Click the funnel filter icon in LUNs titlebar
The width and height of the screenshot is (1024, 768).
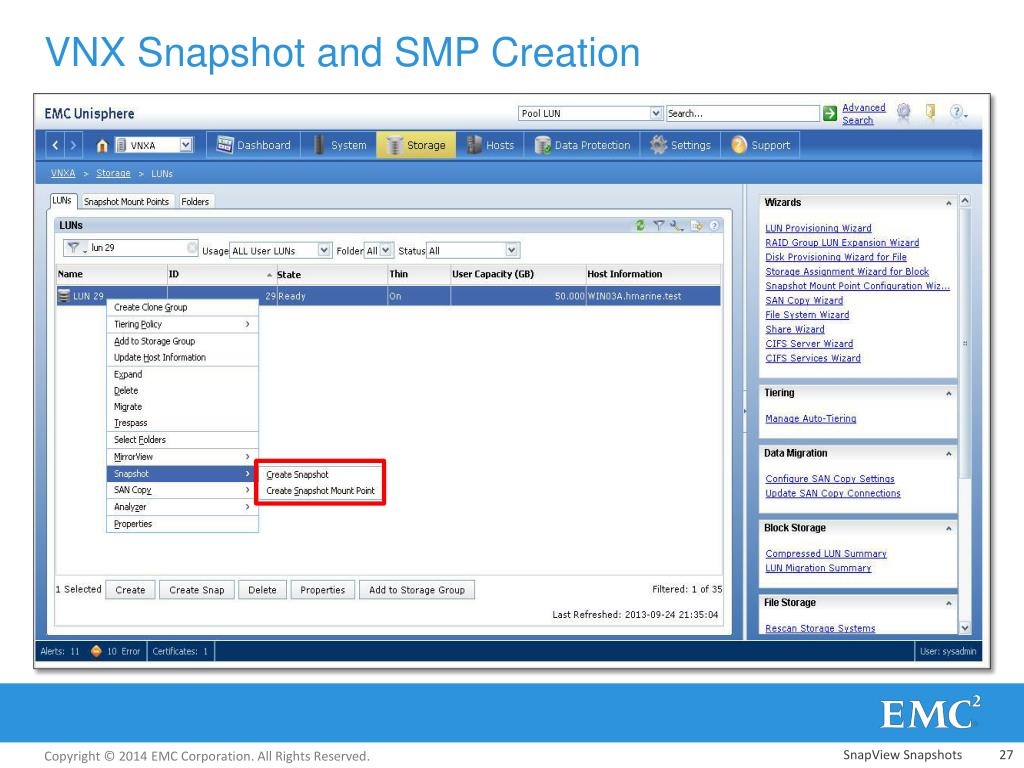click(658, 225)
